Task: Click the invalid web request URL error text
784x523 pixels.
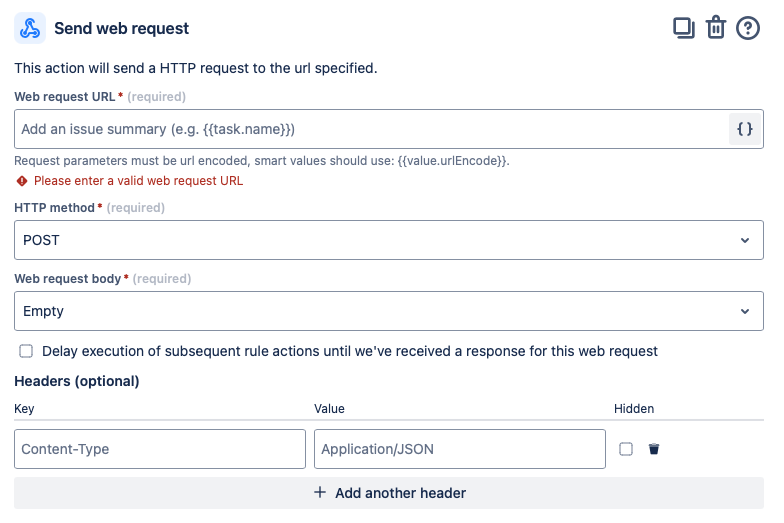Action: pyautogui.click(x=138, y=181)
